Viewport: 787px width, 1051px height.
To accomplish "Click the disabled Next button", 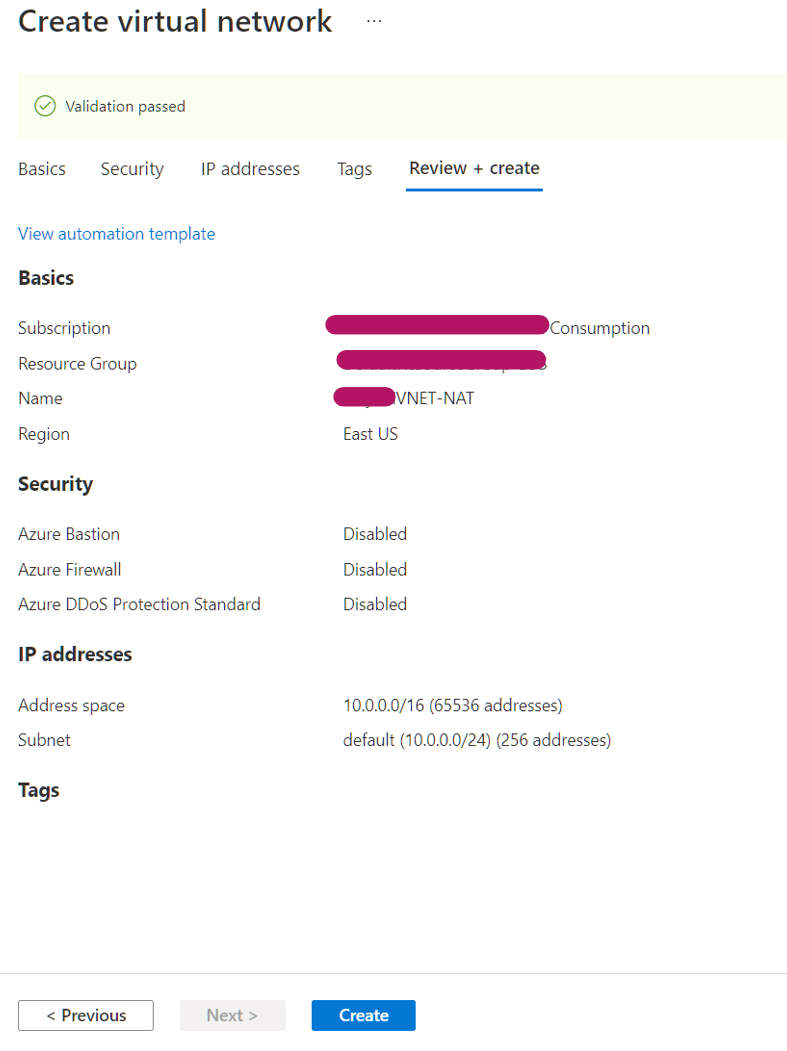I will point(232,1015).
